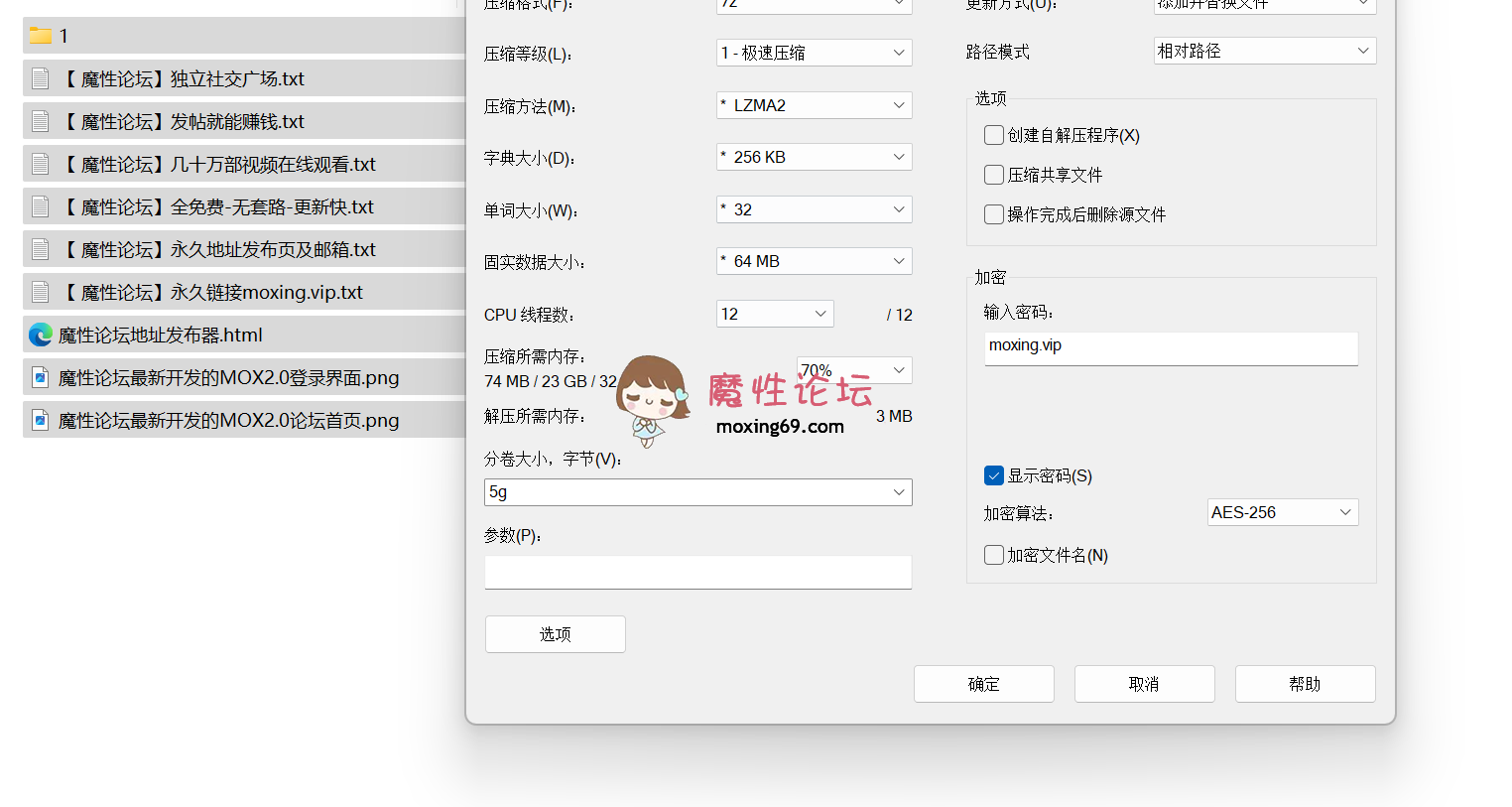Click the 取消 button

click(1145, 684)
